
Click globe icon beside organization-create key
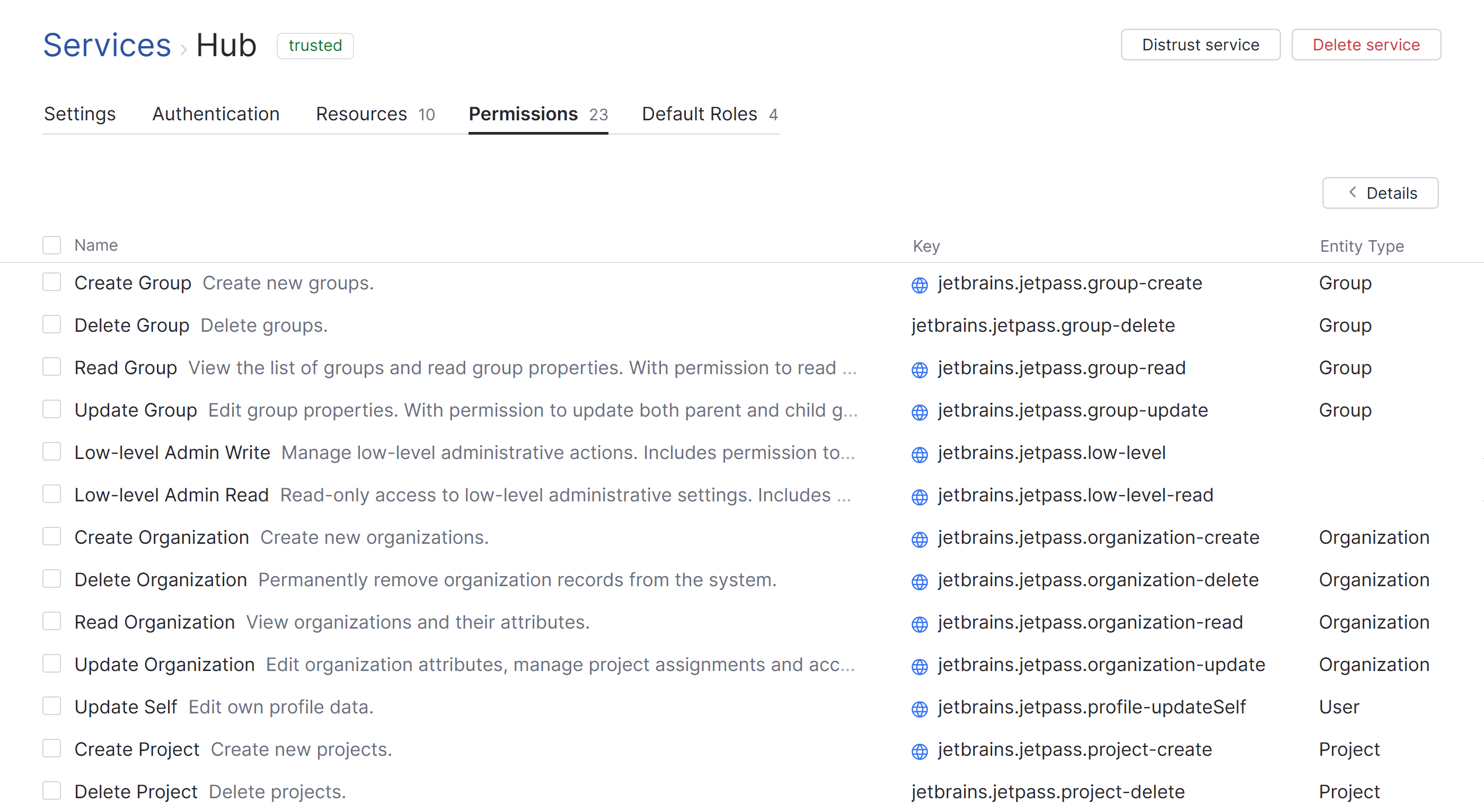point(920,539)
